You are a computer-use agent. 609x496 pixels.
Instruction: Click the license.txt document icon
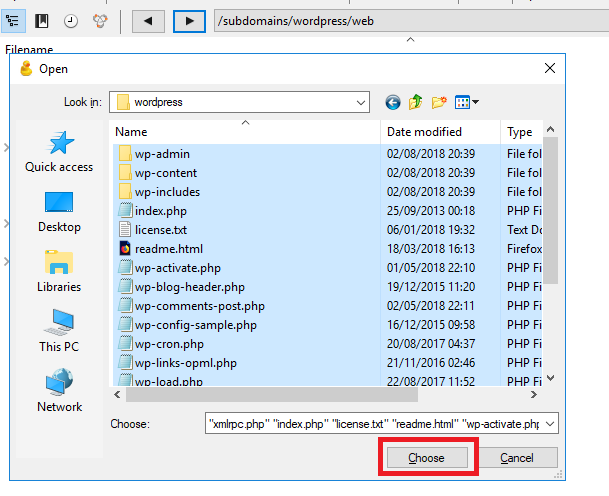pos(125,230)
